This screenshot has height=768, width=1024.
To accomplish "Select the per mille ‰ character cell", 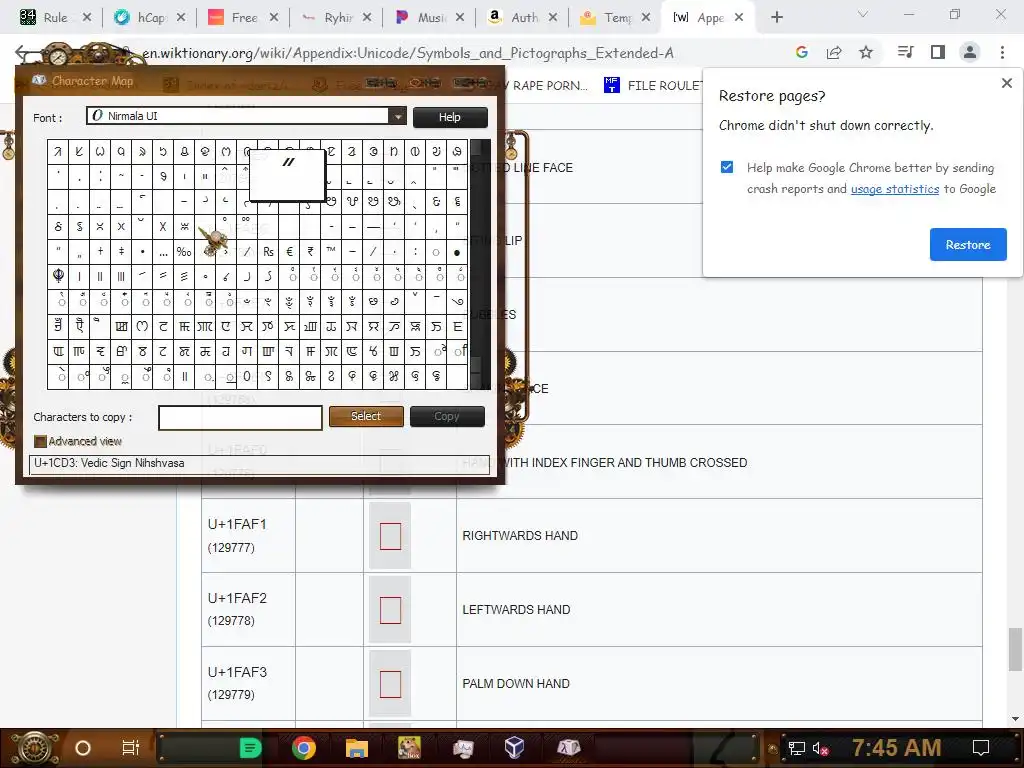I will [x=184, y=251].
